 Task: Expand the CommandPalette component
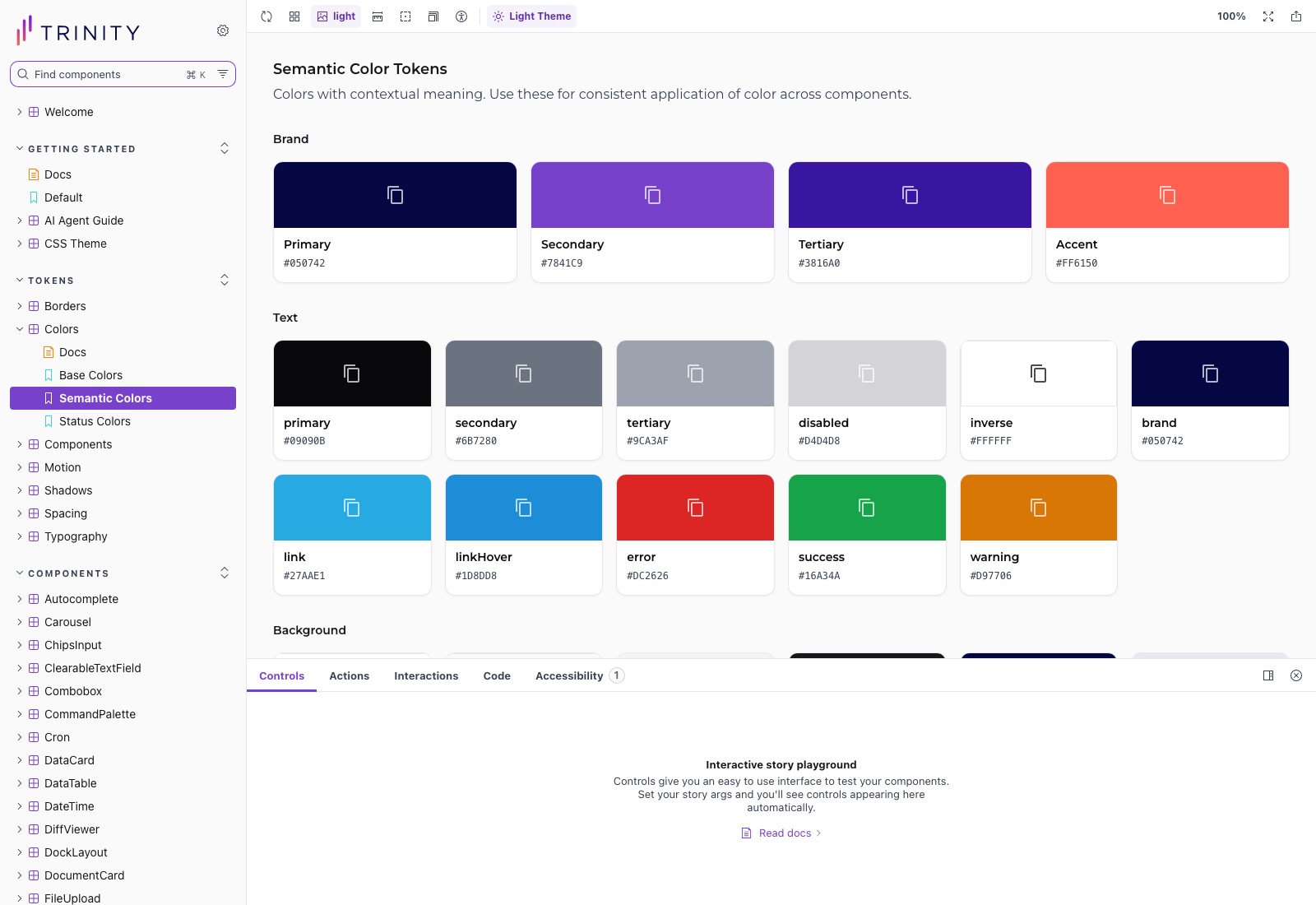(123, 714)
